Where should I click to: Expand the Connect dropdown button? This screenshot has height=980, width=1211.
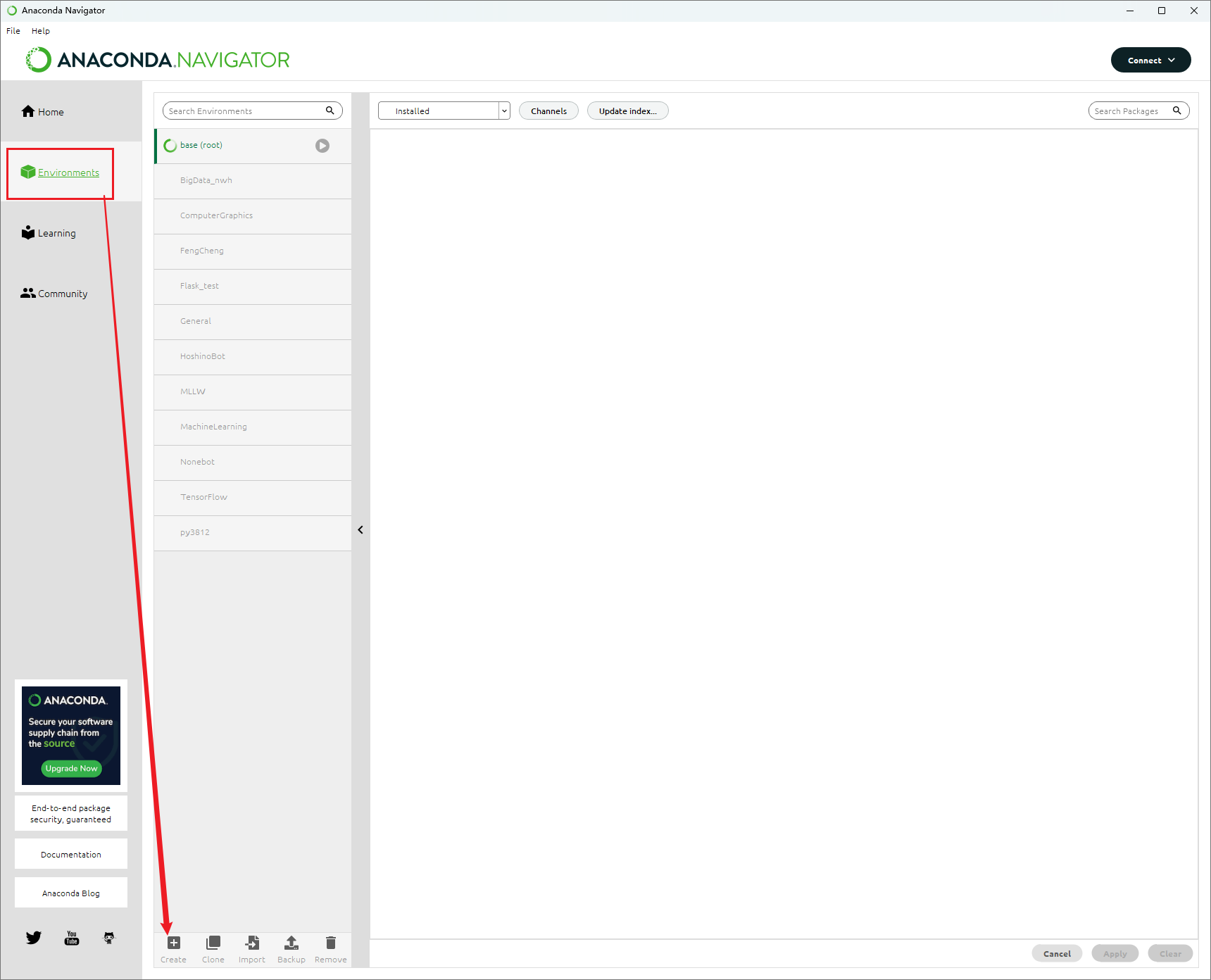[1151, 60]
